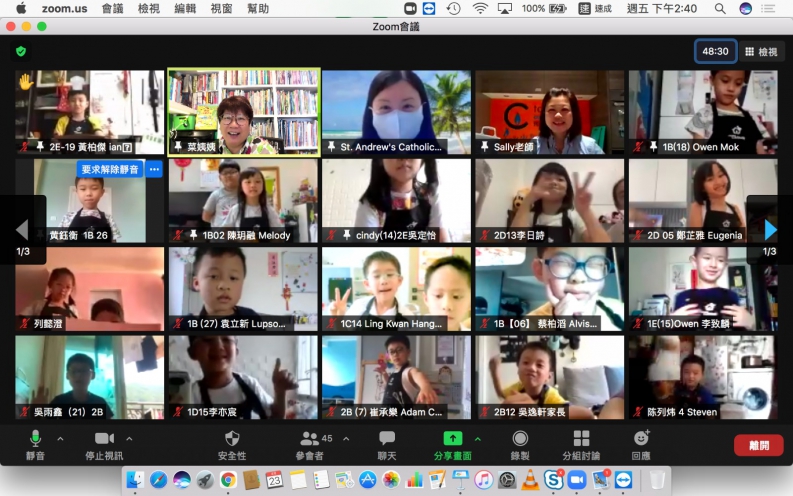
Task: Open the 編輯 menu in menu bar
Action: tap(185, 8)
